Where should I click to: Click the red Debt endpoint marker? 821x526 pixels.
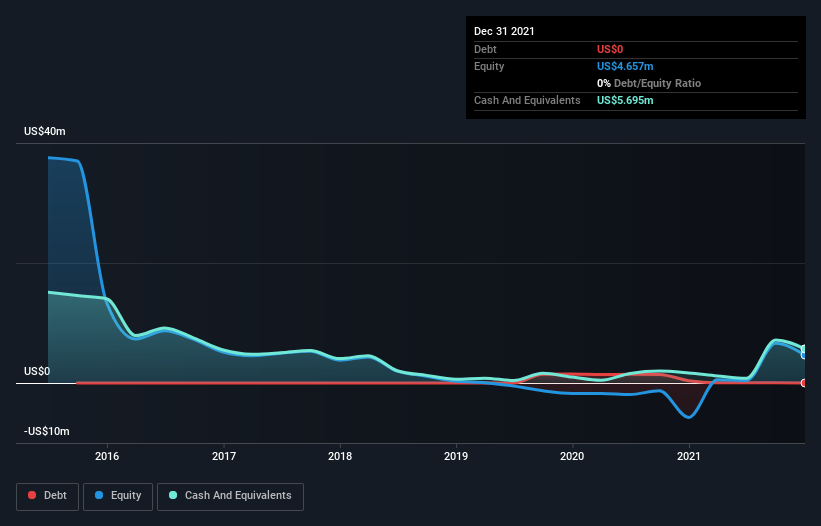[x=804, y=383]
